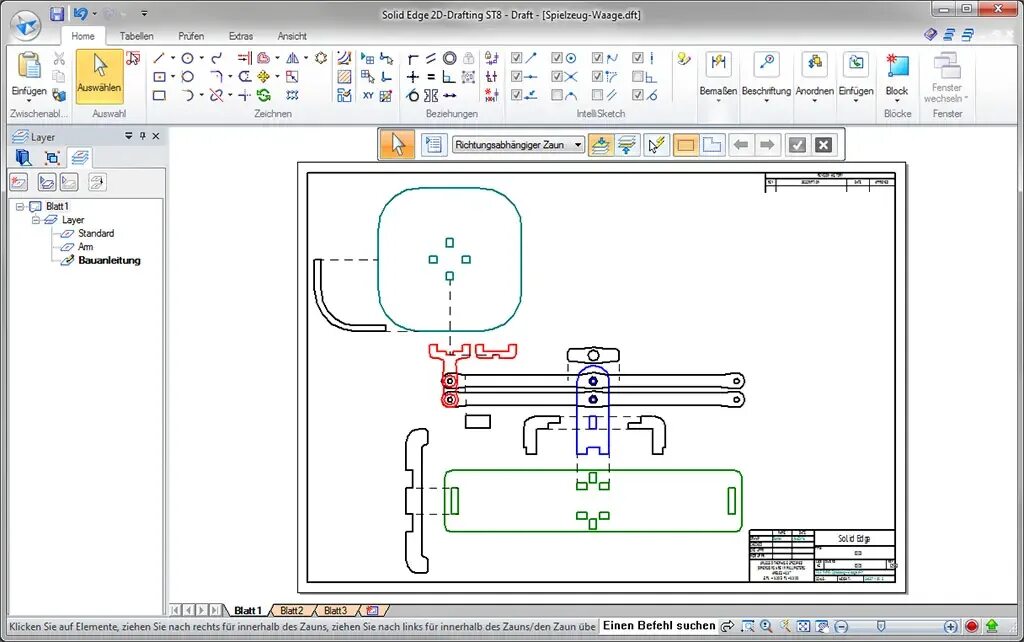This screenshot has width=1024, height=642.
Task: Click the Save floppy disk icon
Action: coord(57,14)
